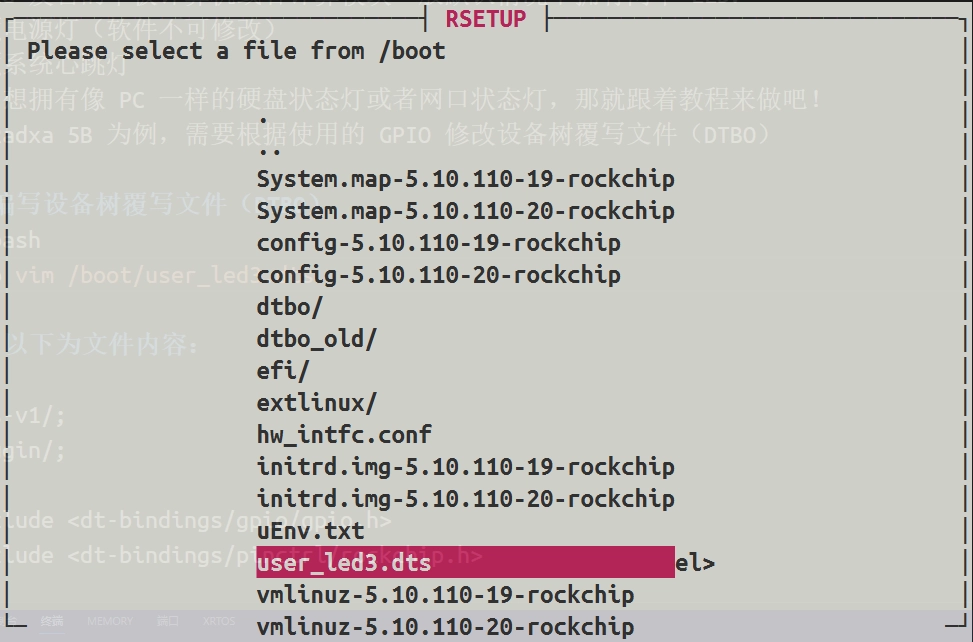Choose the uEnv.txt file

310,531
